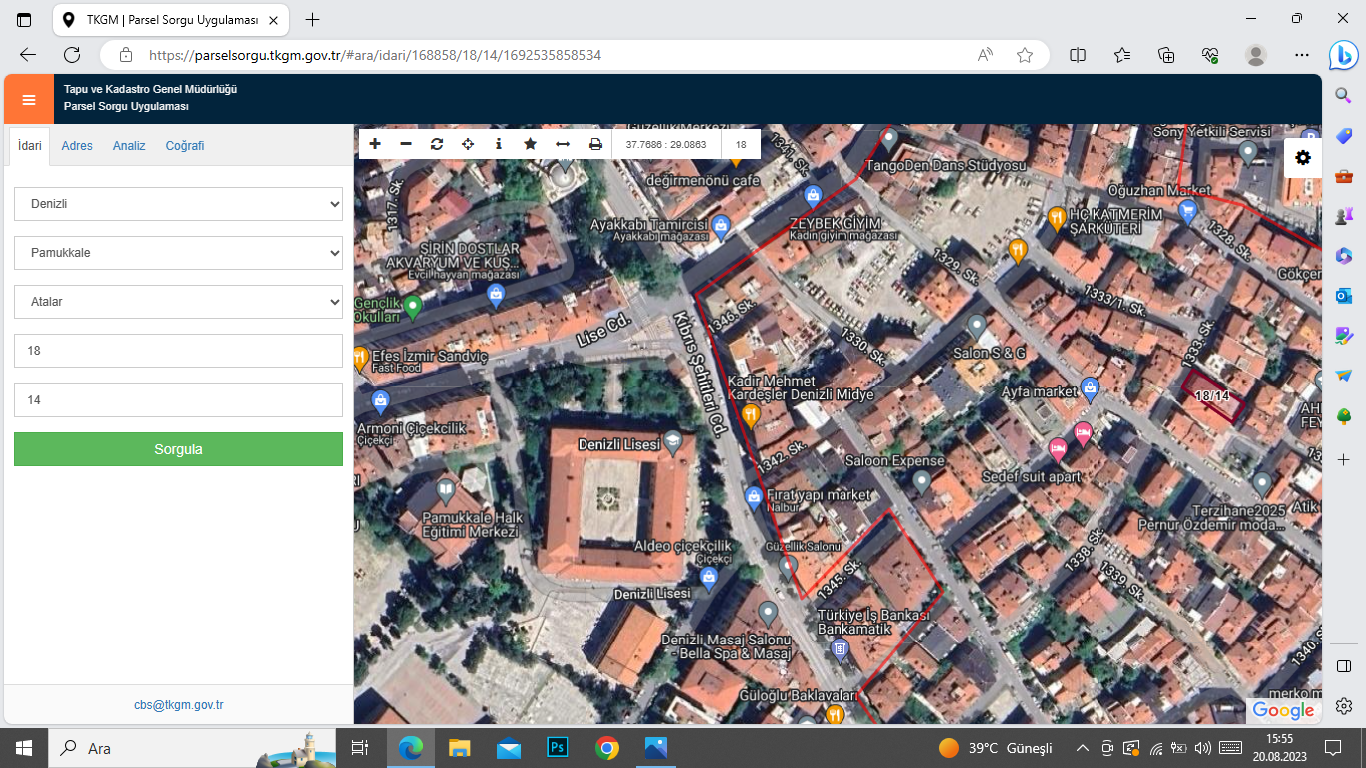This screenshot has width=1366, height=768.
Task: Click the green Sorgula button
Action: (x=178, y=449)
